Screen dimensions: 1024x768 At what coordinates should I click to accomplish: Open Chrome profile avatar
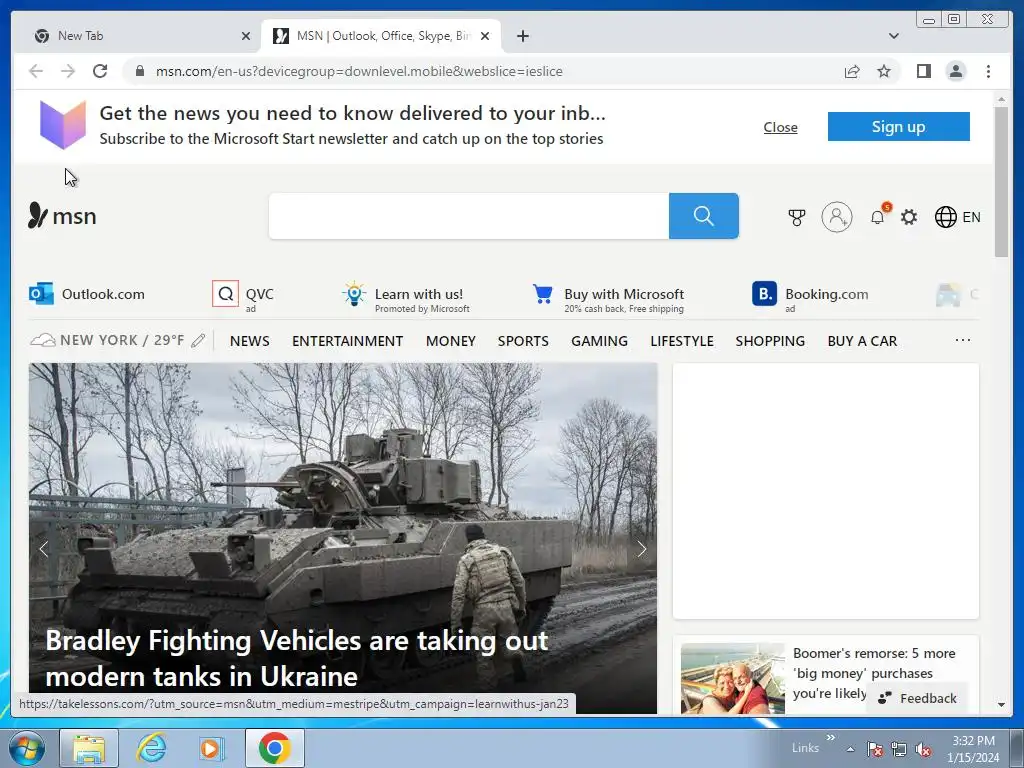point(955,71)
